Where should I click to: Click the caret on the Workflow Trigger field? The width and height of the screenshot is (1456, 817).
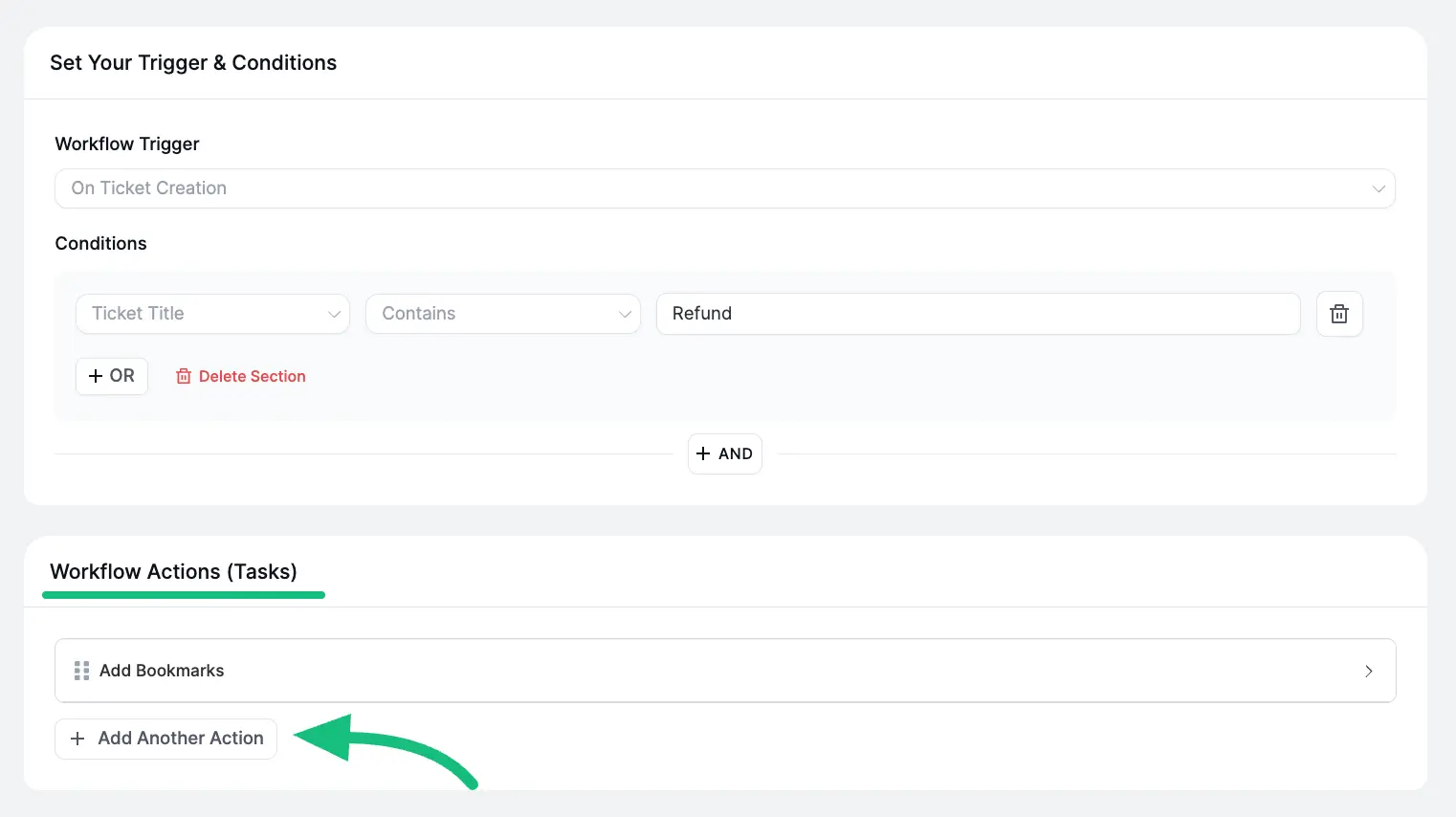point(1379,188)
